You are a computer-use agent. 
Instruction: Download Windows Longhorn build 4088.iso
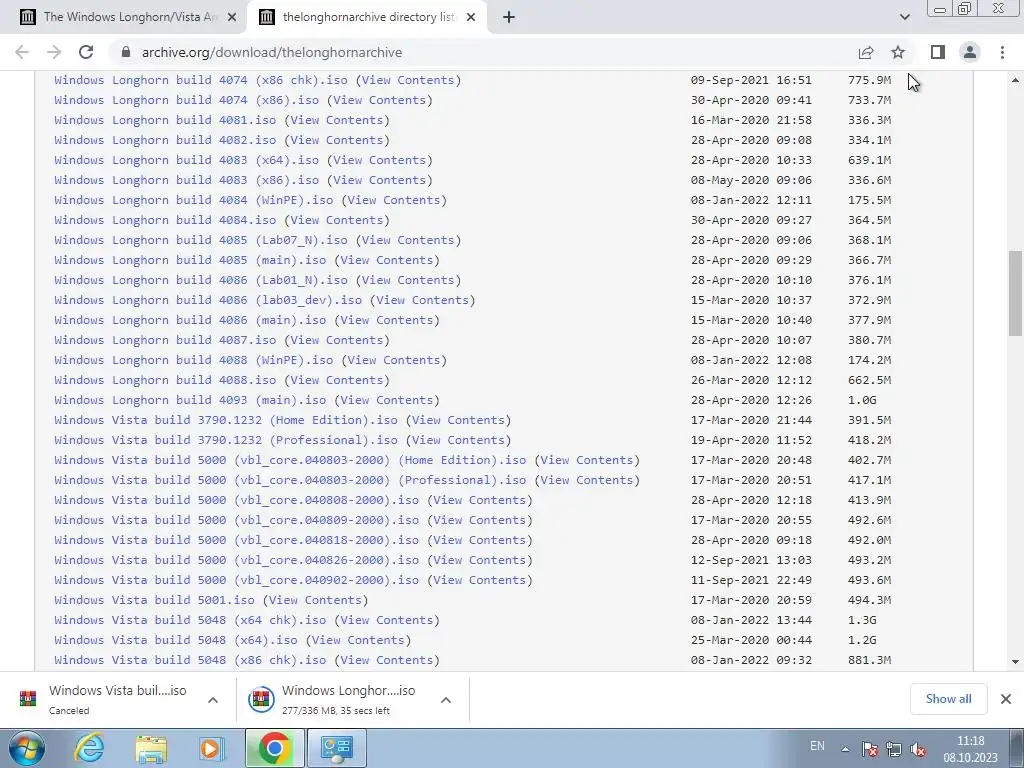[x=165, y=380]
